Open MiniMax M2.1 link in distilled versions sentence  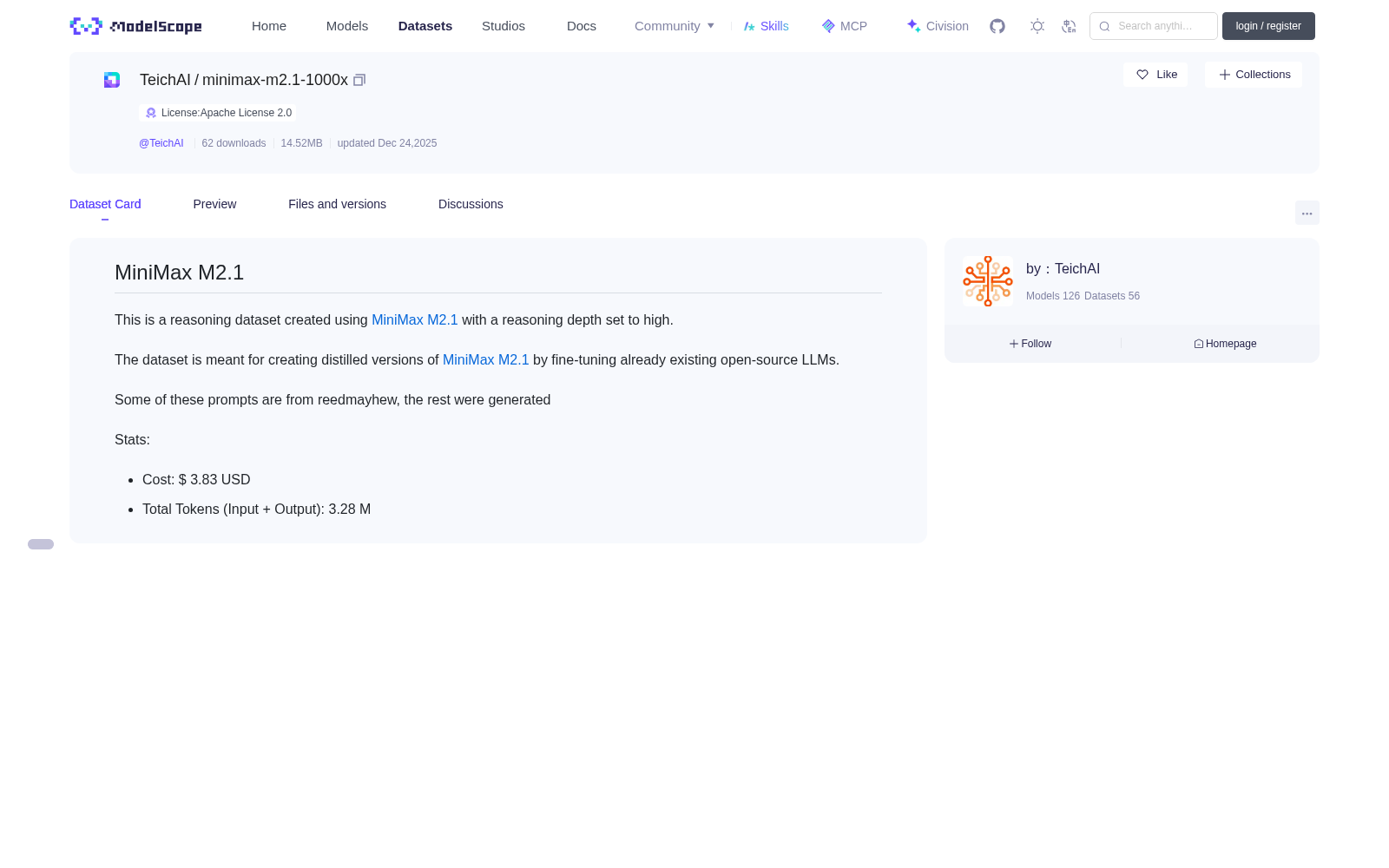[486, 360]
